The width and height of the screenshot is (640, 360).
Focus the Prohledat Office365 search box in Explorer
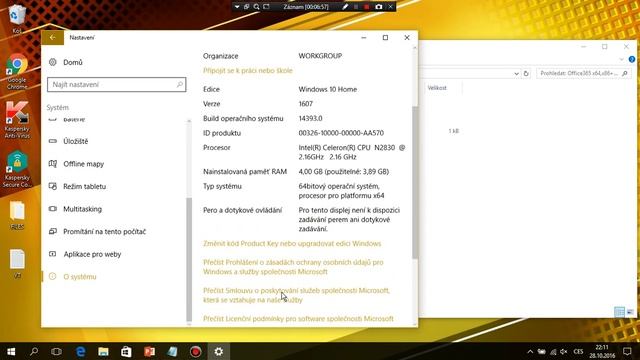point(584,73)
